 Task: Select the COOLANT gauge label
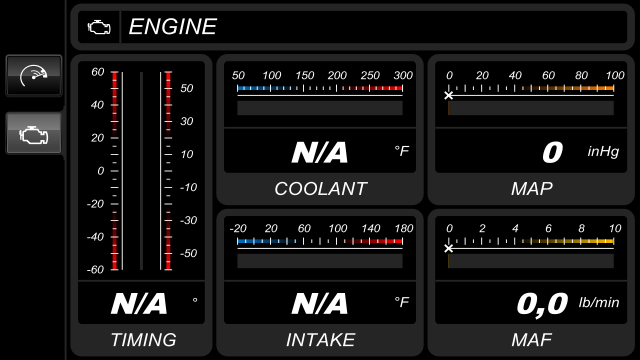pos(320,189)
